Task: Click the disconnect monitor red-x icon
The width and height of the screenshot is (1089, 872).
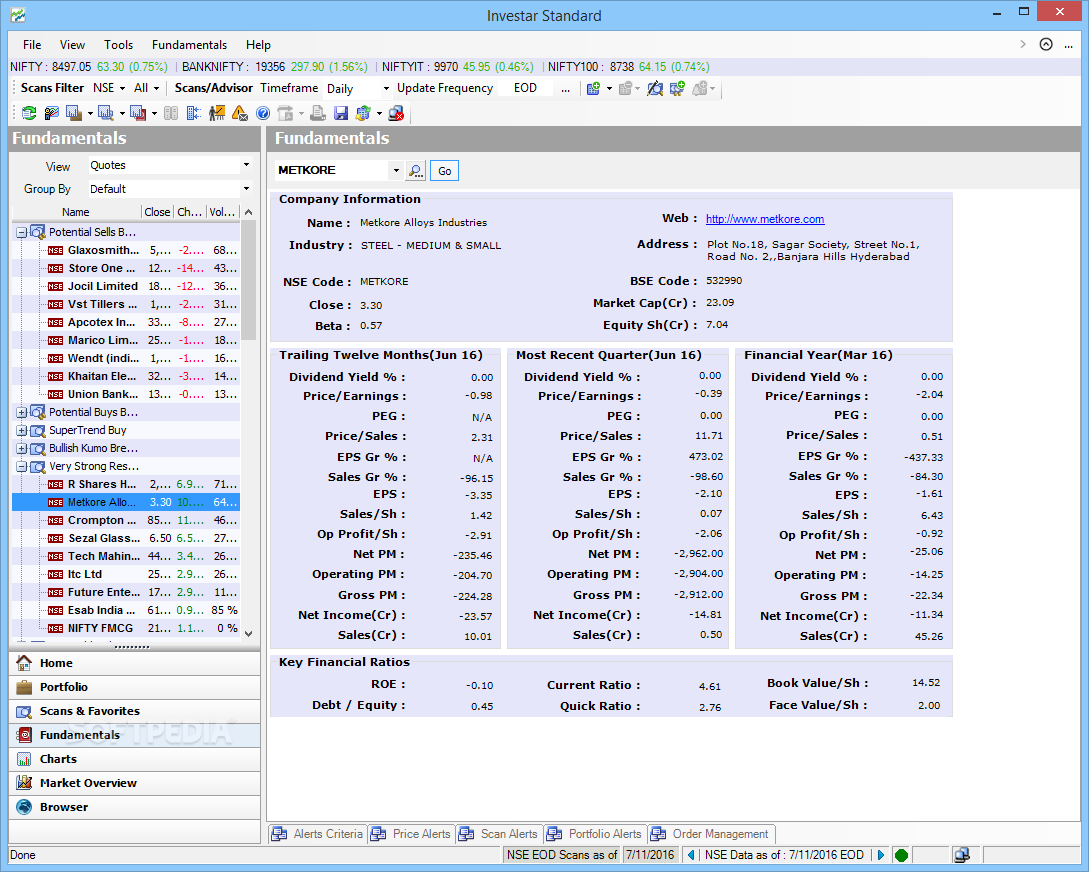Action: (396, 112)
